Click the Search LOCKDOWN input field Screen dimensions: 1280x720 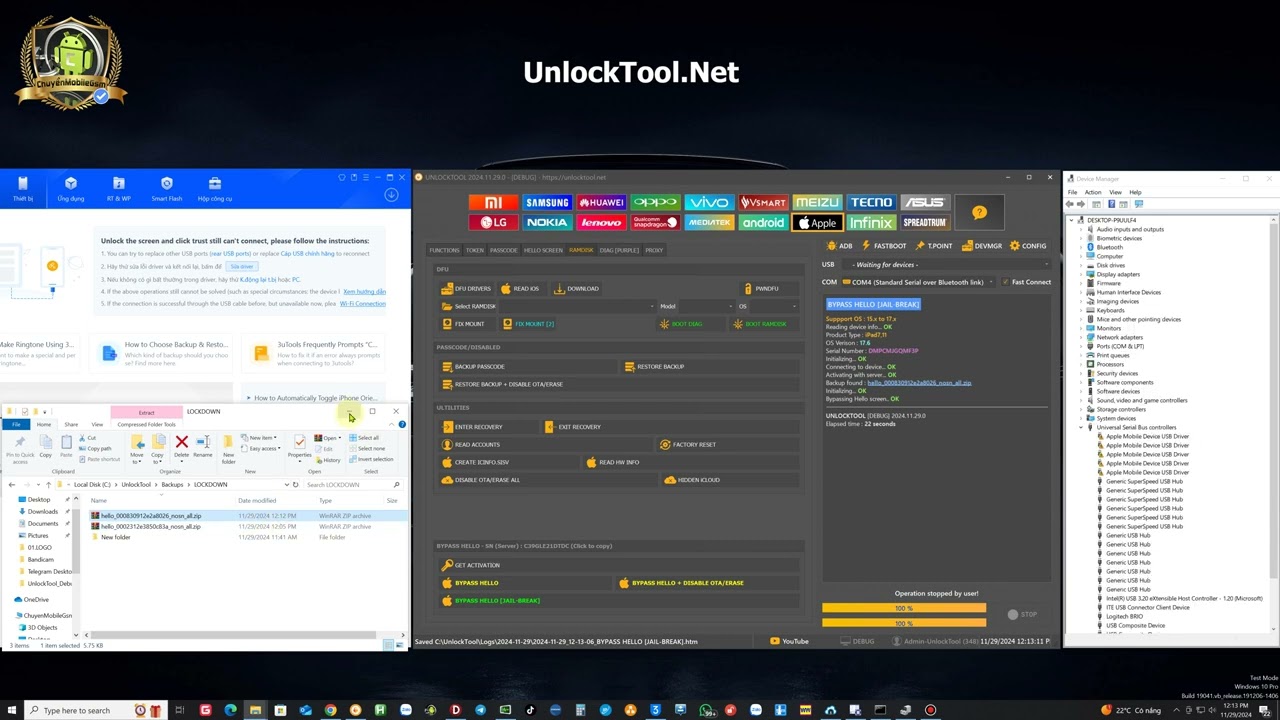pyautogui.click(x=353, y=485)
